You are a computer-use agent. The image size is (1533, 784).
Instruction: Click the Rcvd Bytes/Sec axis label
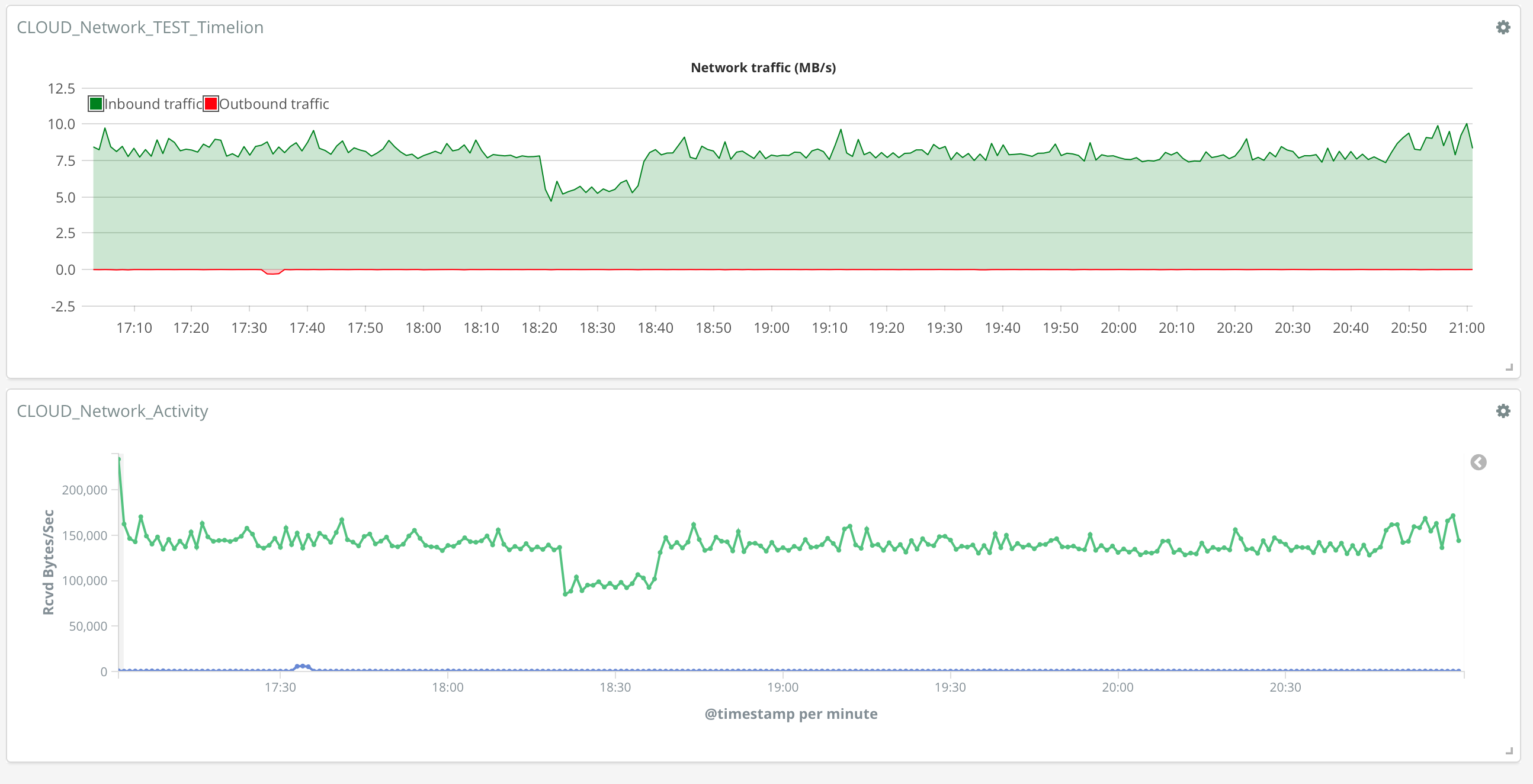coord(48,562)
